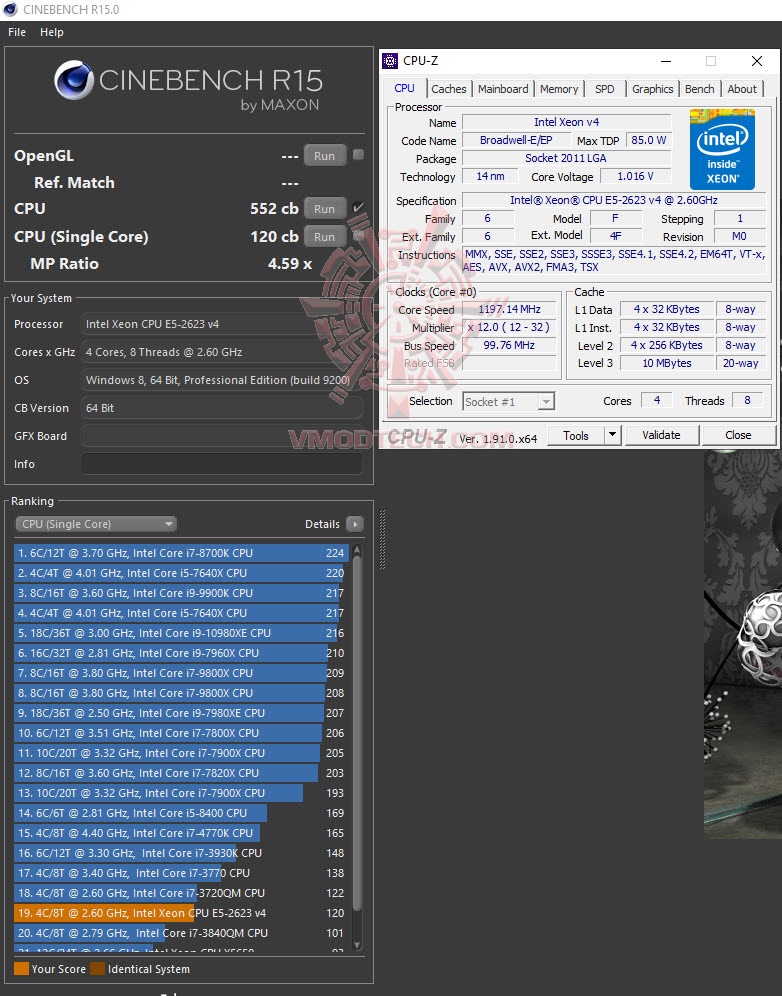Screen dimensions: 782x996
Task: Open the CPU (Single Core) ranking dropdown
Action: click(x=96, y=524)
